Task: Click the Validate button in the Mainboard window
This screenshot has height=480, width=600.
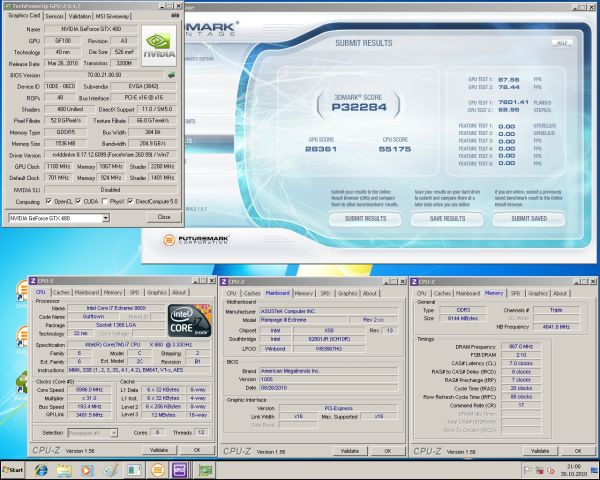Action: pos(348,451)
